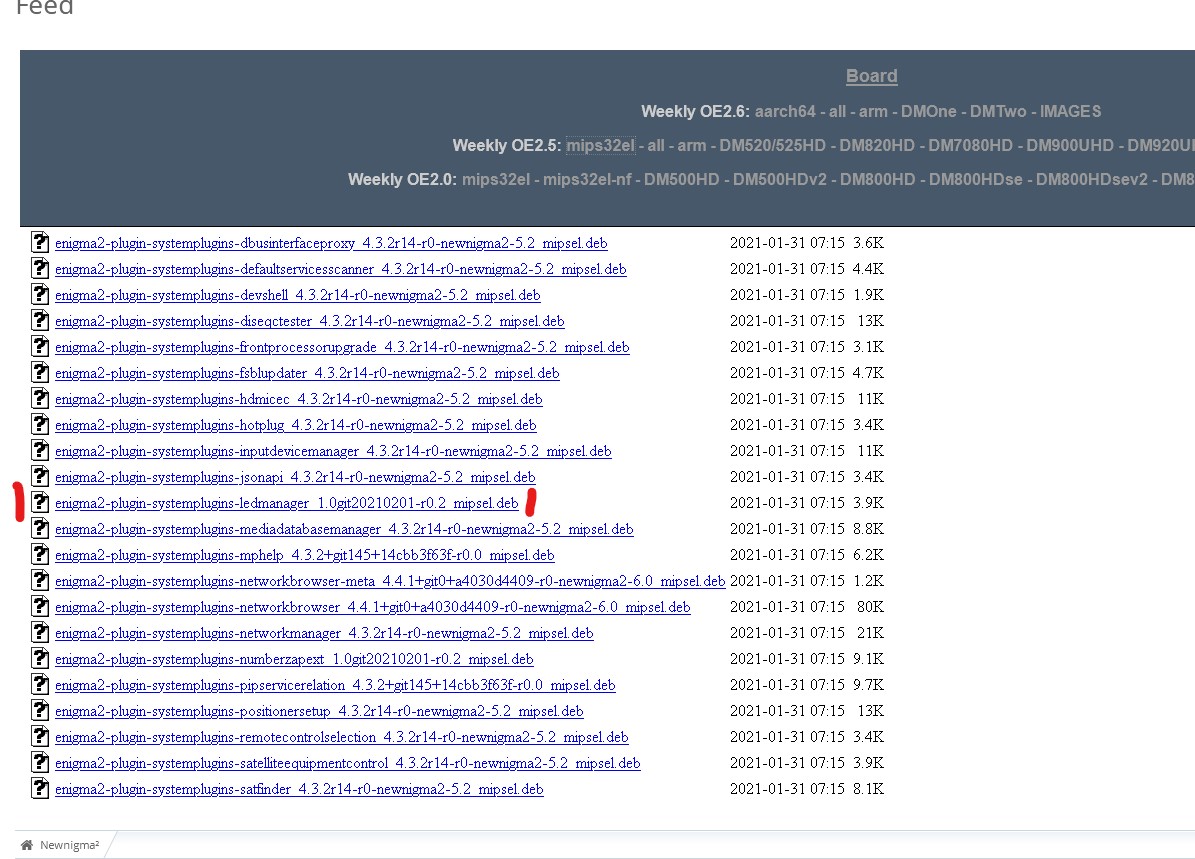The width and height of the screenshot is (1195, 859).
Task: Select mips32el under Weekly OE2.5
Action: pyautogui.click(x=600, y=146)
